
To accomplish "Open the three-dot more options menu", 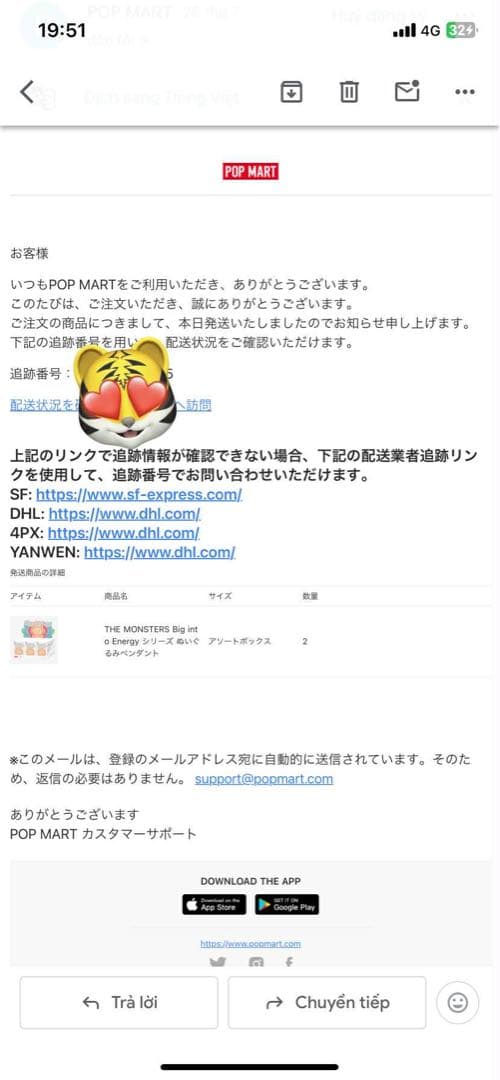I will click(465, 92).
